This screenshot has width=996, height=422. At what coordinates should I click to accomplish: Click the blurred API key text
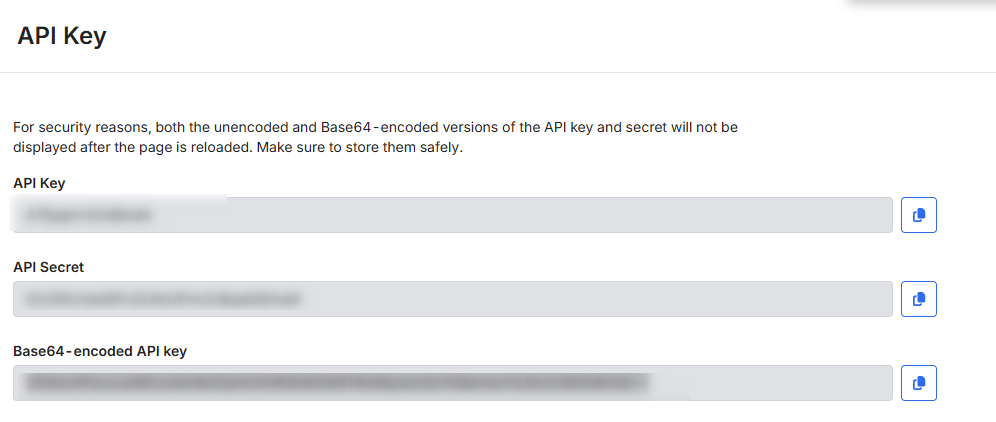click(x=88, y=214)
